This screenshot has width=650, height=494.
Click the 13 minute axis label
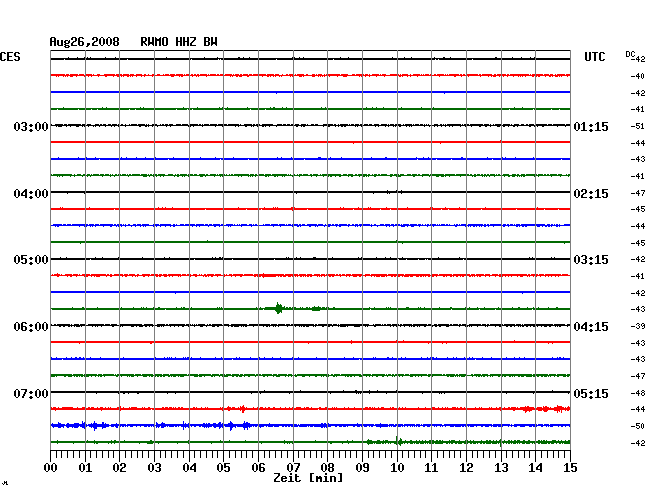pos(501,468)
